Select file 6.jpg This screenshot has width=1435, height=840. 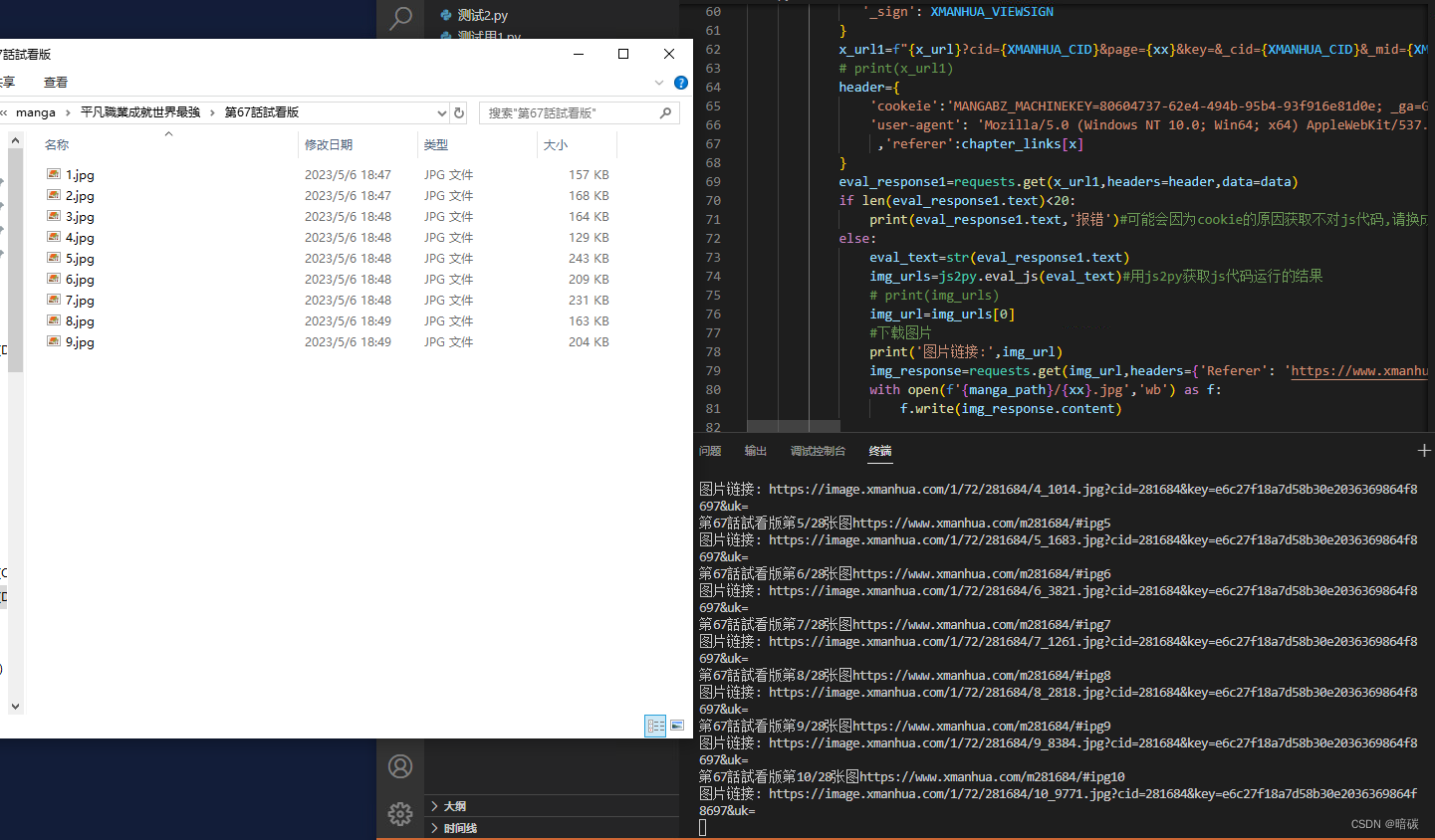80,279
